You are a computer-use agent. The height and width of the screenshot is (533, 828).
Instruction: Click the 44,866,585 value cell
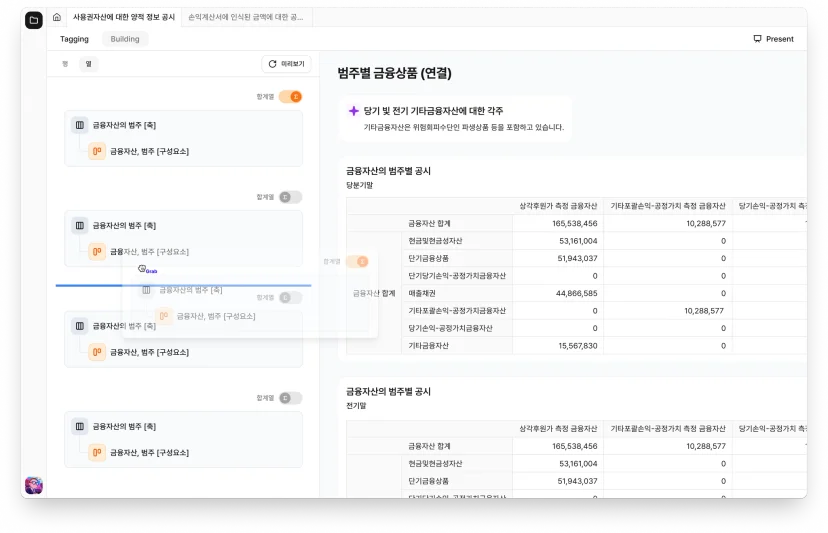coord(577,293)
